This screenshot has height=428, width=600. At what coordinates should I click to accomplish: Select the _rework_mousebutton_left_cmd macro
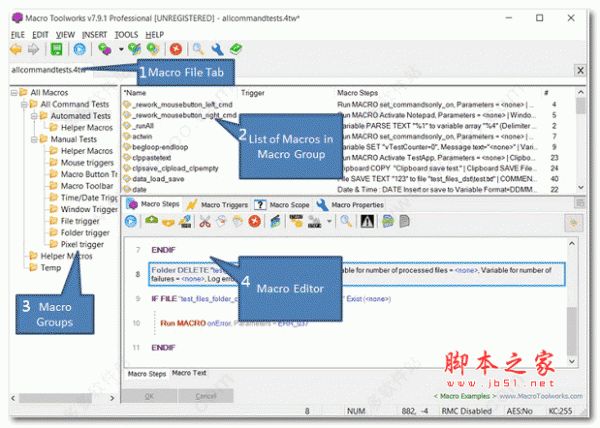coord(182,104)
